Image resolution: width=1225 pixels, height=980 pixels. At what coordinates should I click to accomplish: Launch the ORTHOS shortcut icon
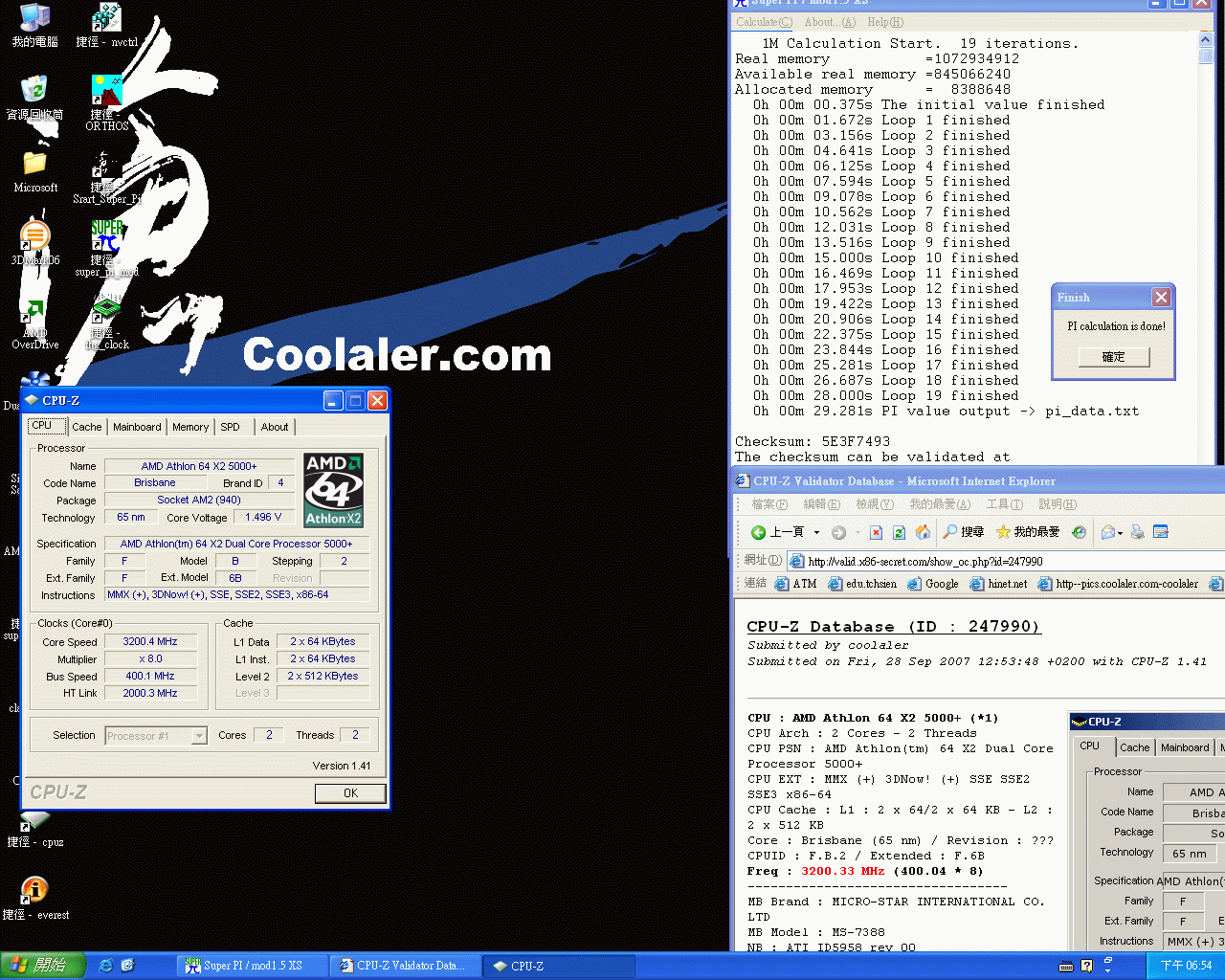106,103
